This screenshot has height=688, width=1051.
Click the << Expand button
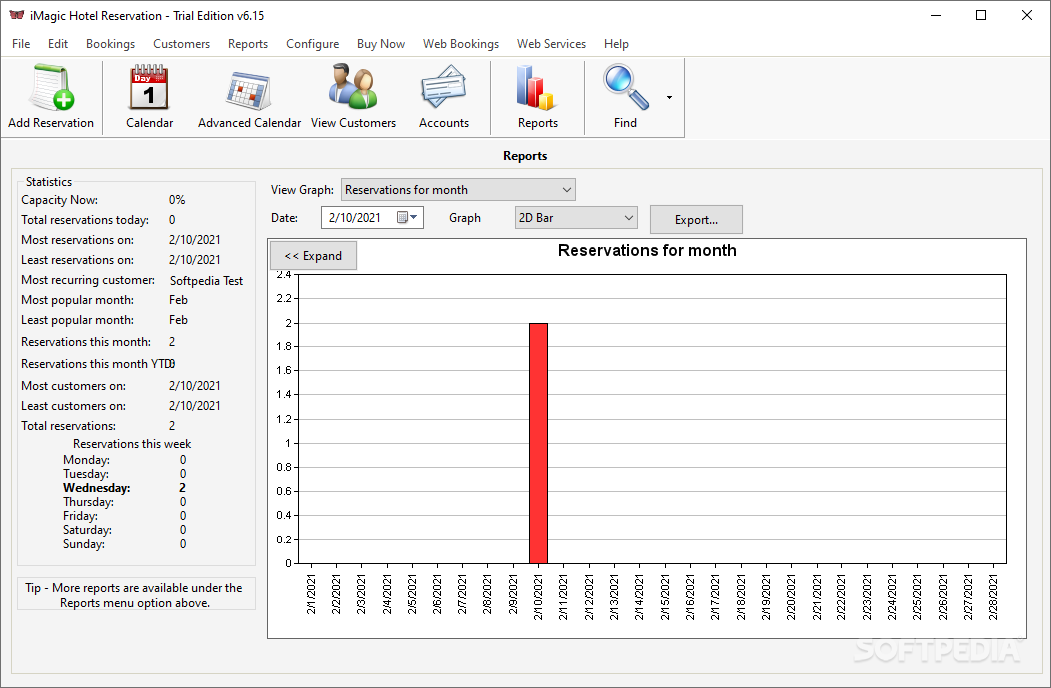coord(313,256)
